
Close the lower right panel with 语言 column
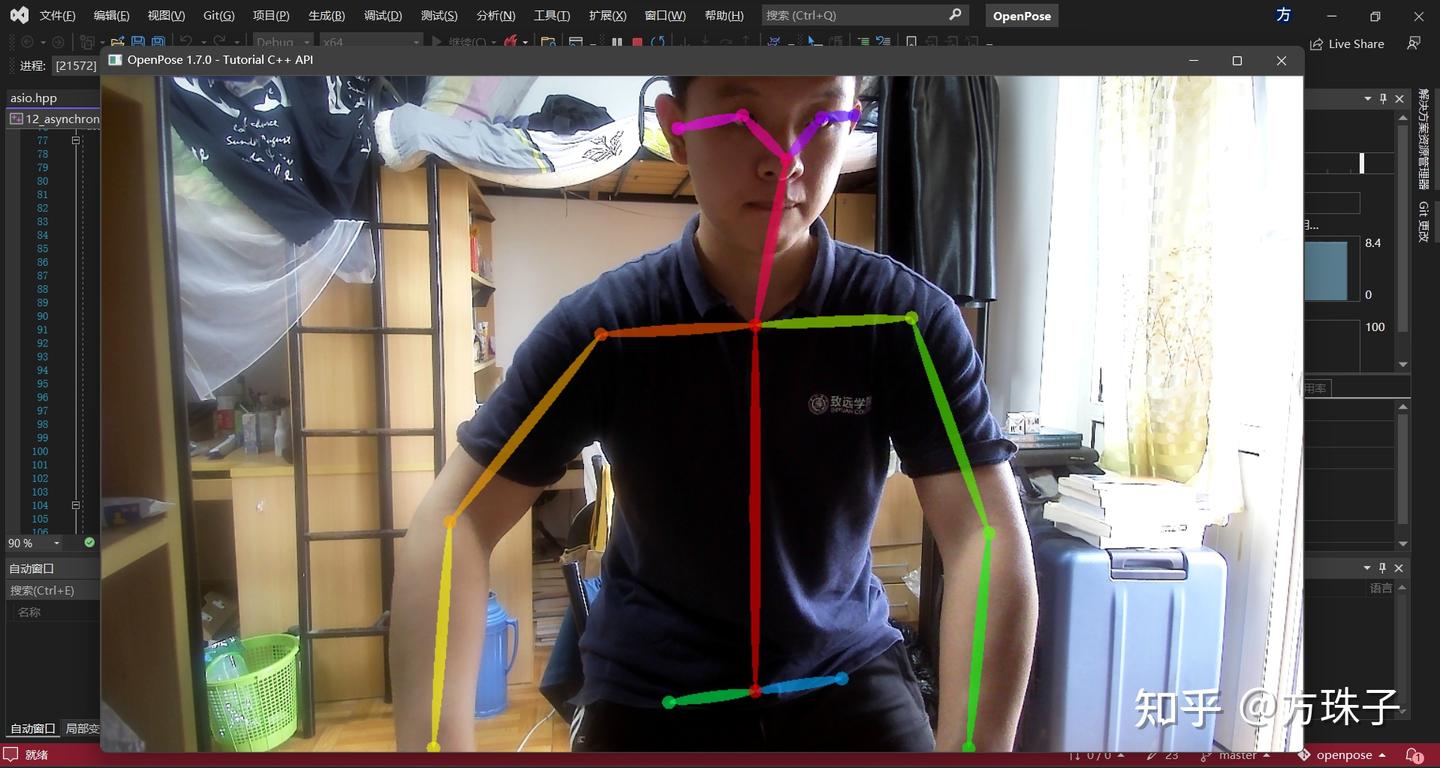click(1399, 568)
